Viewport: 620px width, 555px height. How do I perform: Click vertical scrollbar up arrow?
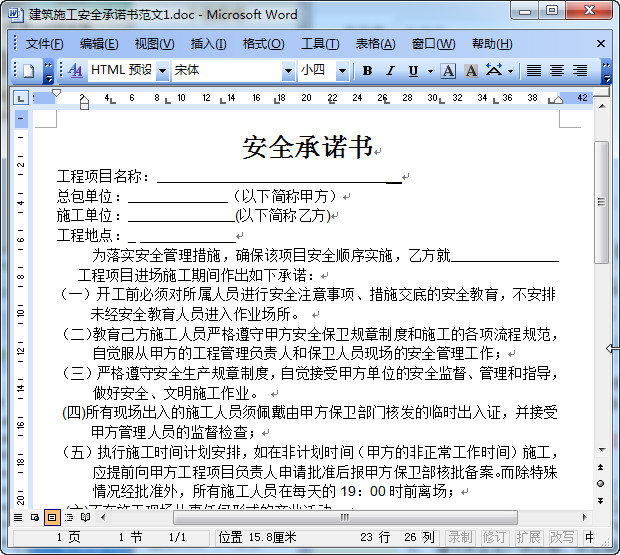pyautogui.click(x=601, y=106)
